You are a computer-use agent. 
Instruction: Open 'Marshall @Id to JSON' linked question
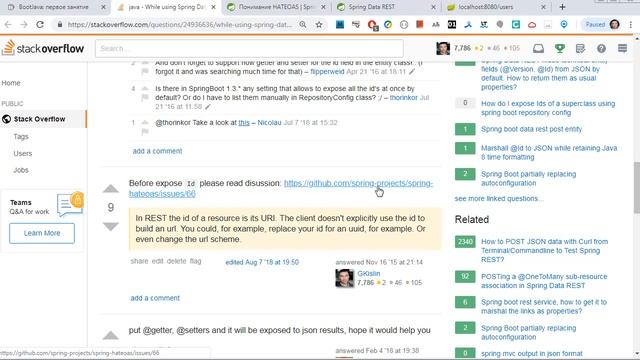(x=549, y=152)
